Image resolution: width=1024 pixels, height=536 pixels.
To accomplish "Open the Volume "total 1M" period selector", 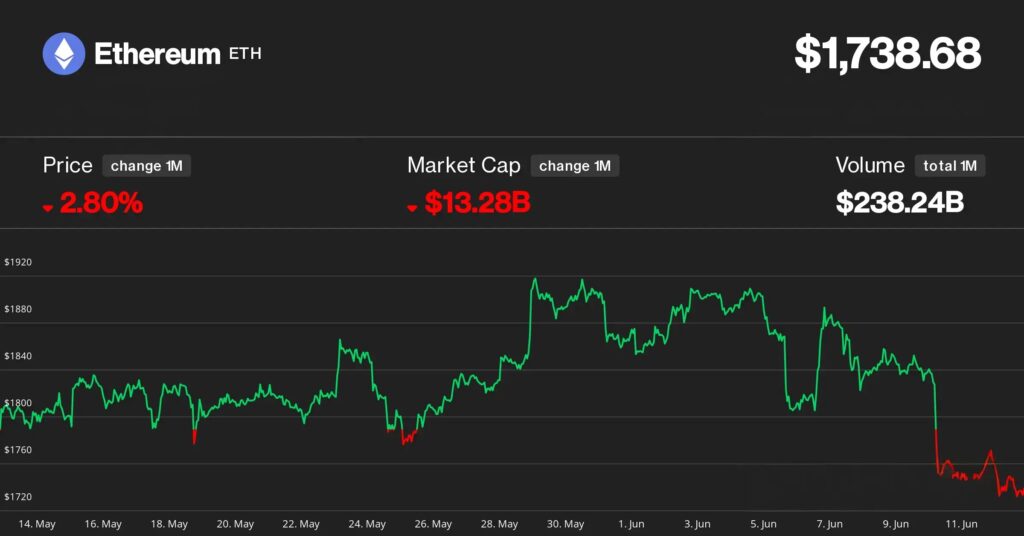I will click(x=950, y=166).
